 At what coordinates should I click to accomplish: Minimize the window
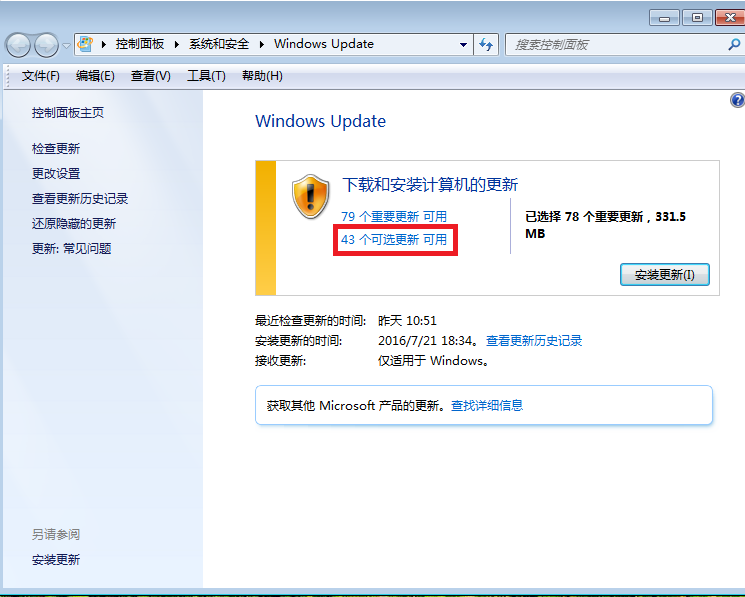tap(664, 18)
